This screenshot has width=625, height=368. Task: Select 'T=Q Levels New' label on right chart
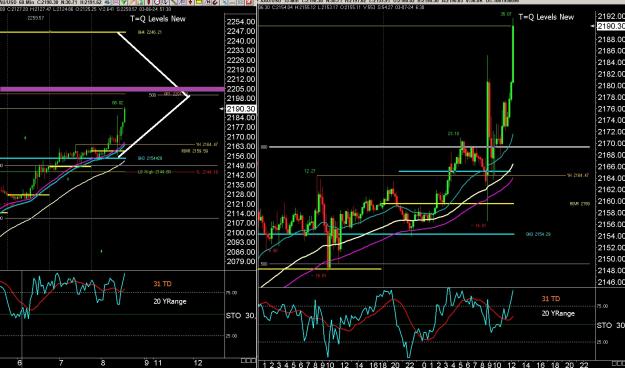click(546, 17)
